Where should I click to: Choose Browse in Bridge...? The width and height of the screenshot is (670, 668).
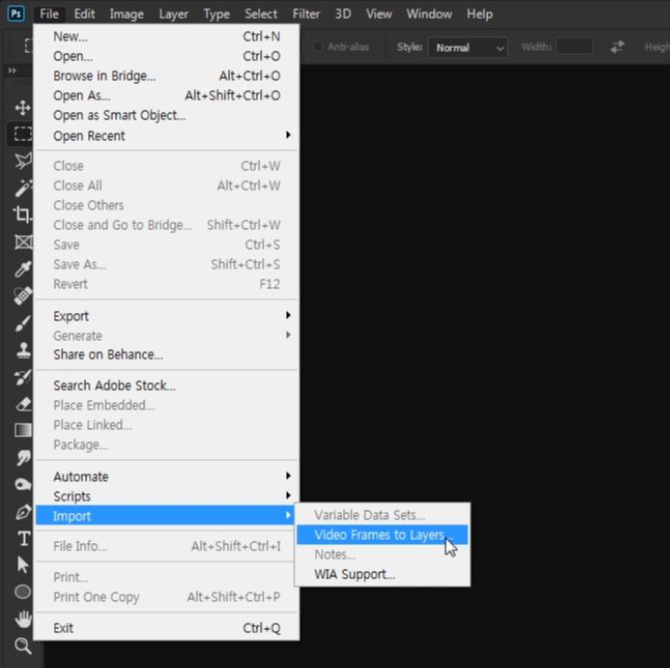[x=167, y=76]
